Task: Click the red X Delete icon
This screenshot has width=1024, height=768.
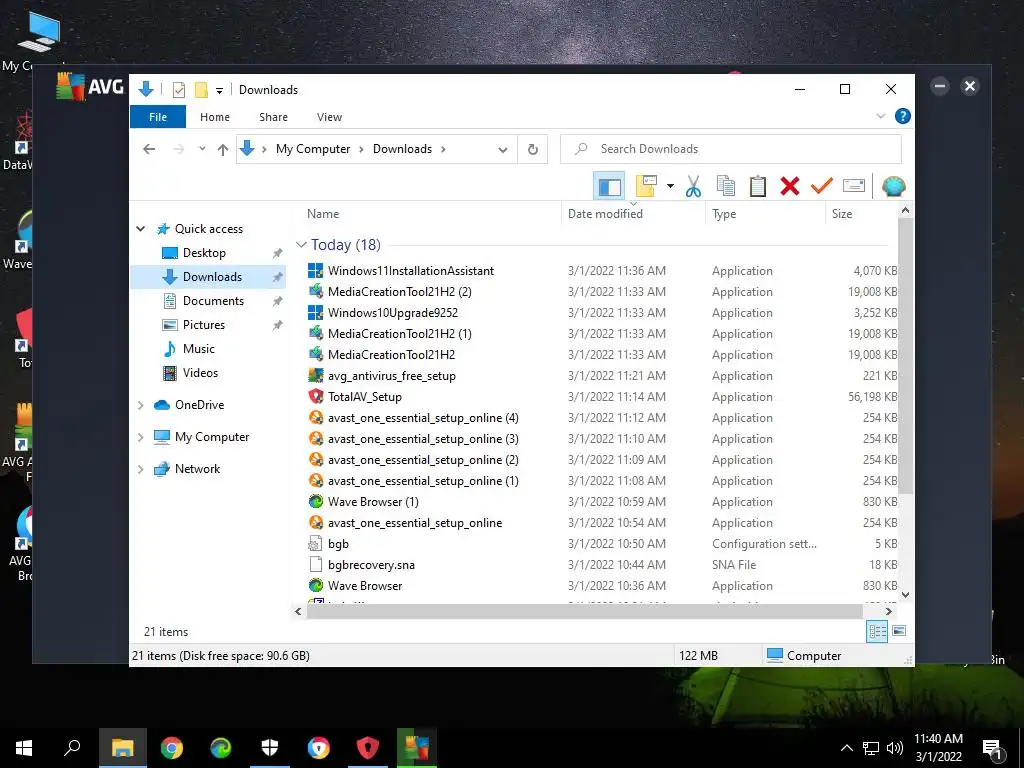Action: pos(790,187)
